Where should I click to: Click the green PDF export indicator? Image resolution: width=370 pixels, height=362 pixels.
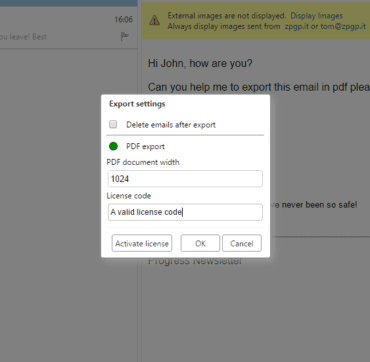113,146
